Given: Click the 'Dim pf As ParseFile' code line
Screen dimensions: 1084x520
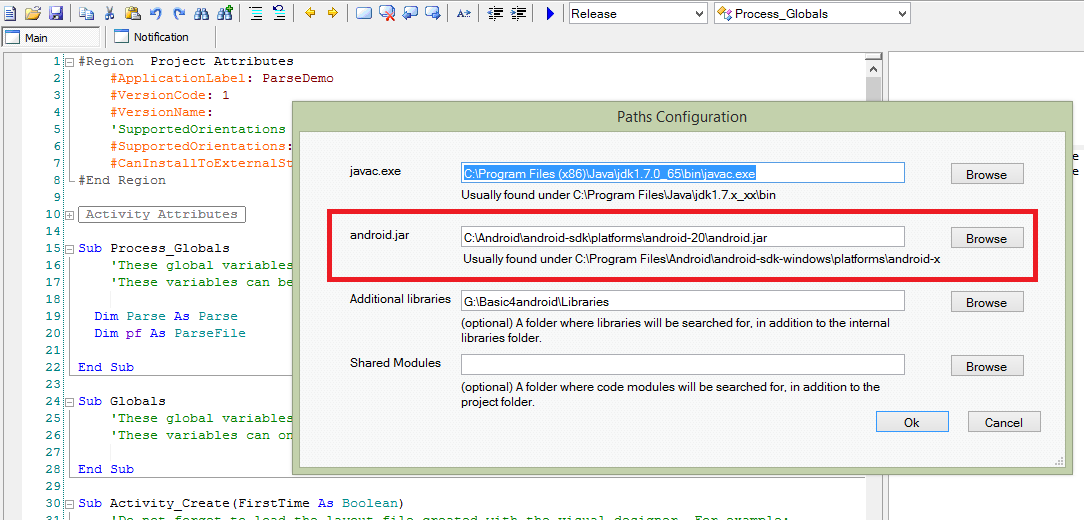Looking at the screenshot, I should pyautogui.click(x=170, y=333).
